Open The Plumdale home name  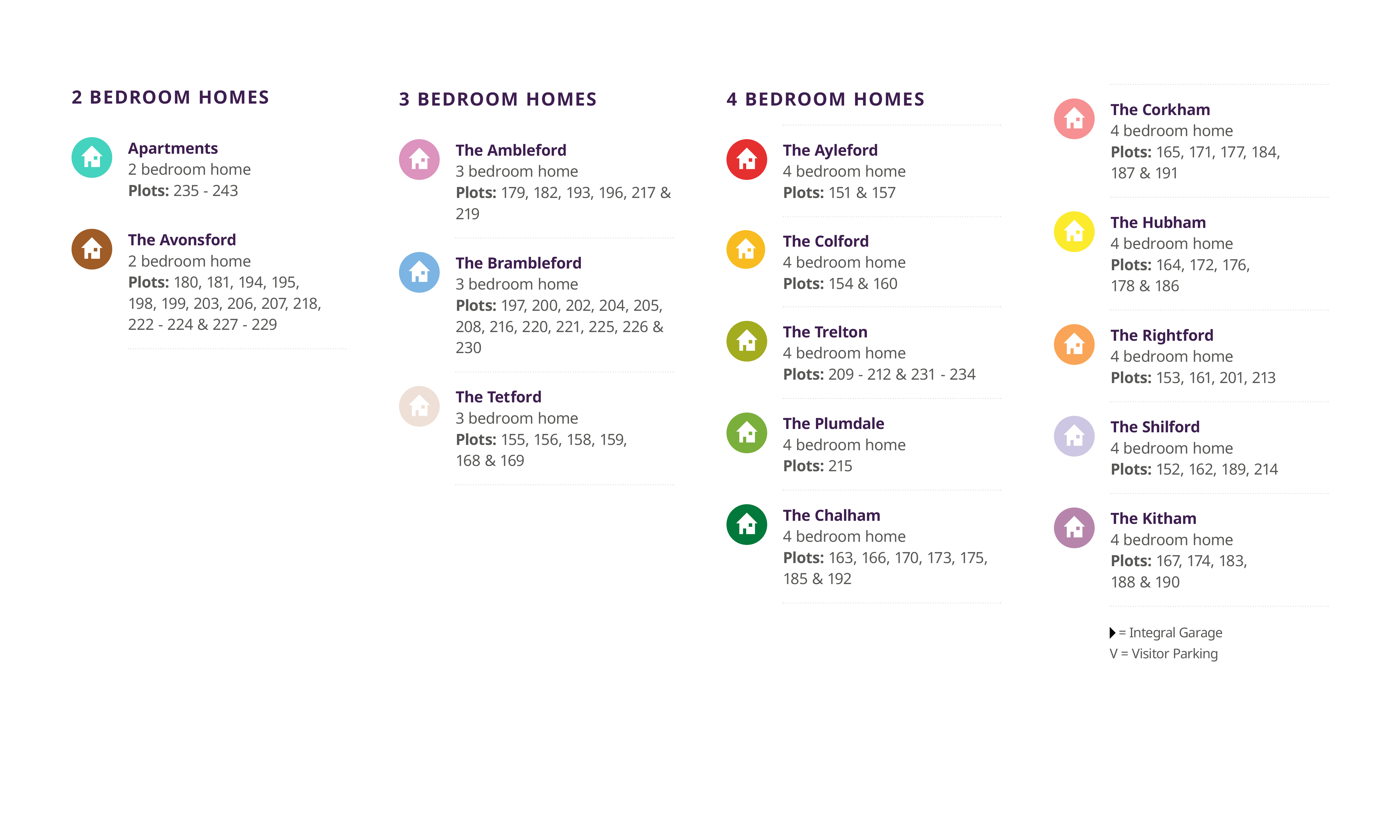pyautogui.click(x=833, y=423)
